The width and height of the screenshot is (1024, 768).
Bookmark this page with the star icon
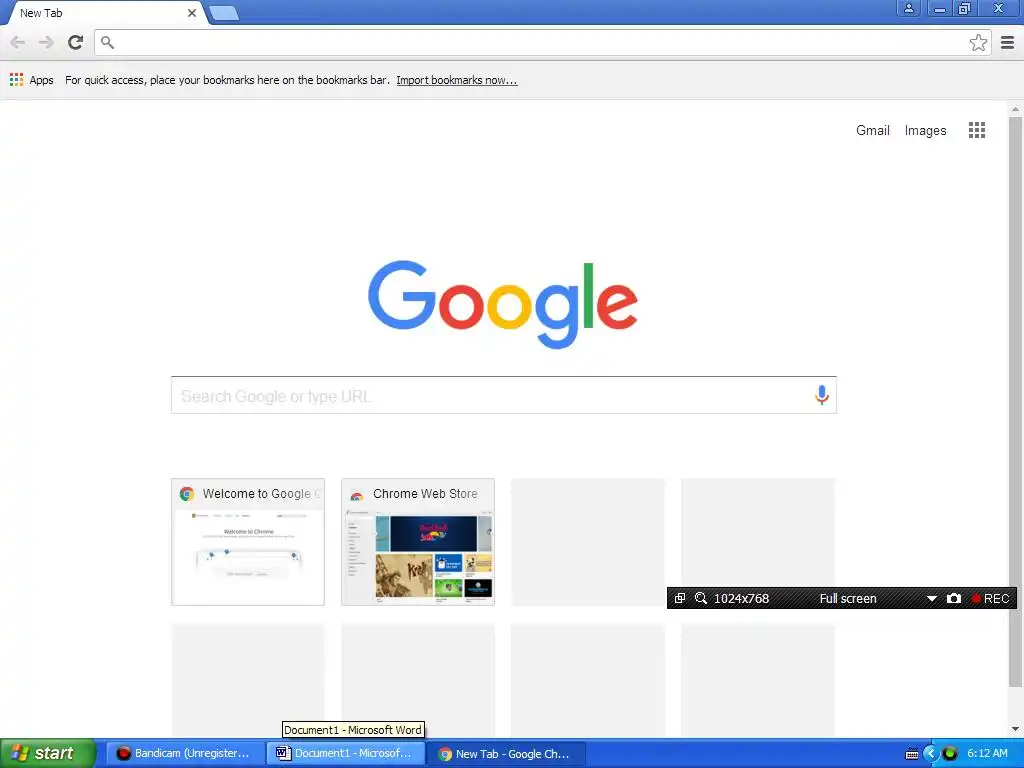(x=978, y=42)
